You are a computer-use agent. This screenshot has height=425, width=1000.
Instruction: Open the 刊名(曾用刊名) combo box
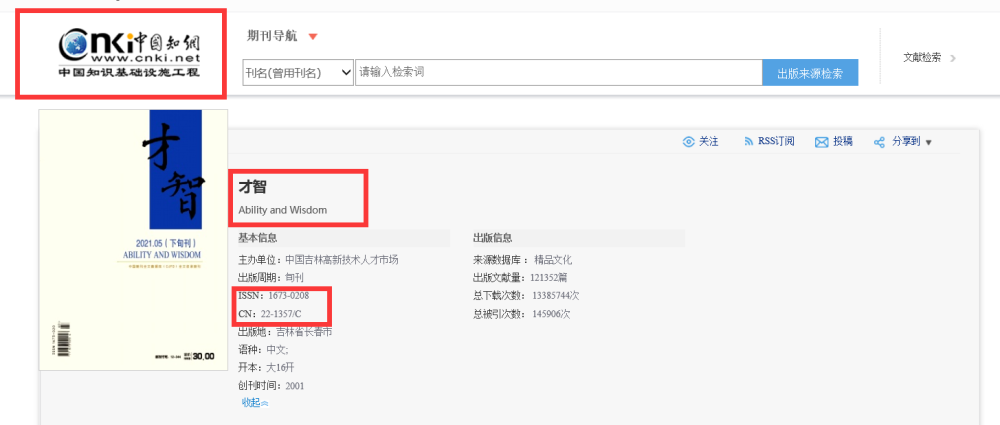[x=298, y=72]
